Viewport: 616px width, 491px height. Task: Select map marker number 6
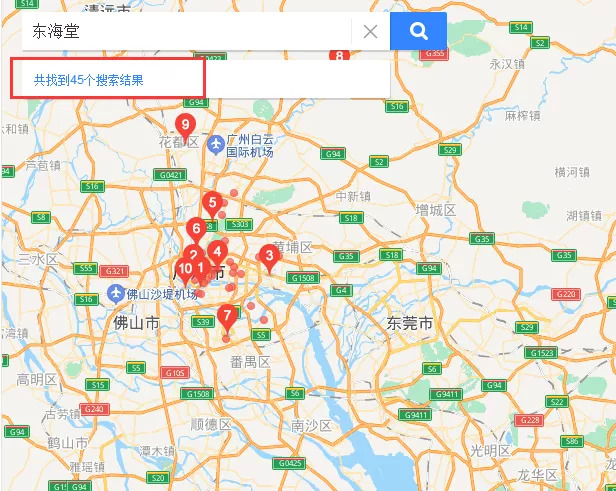[196, 231]
